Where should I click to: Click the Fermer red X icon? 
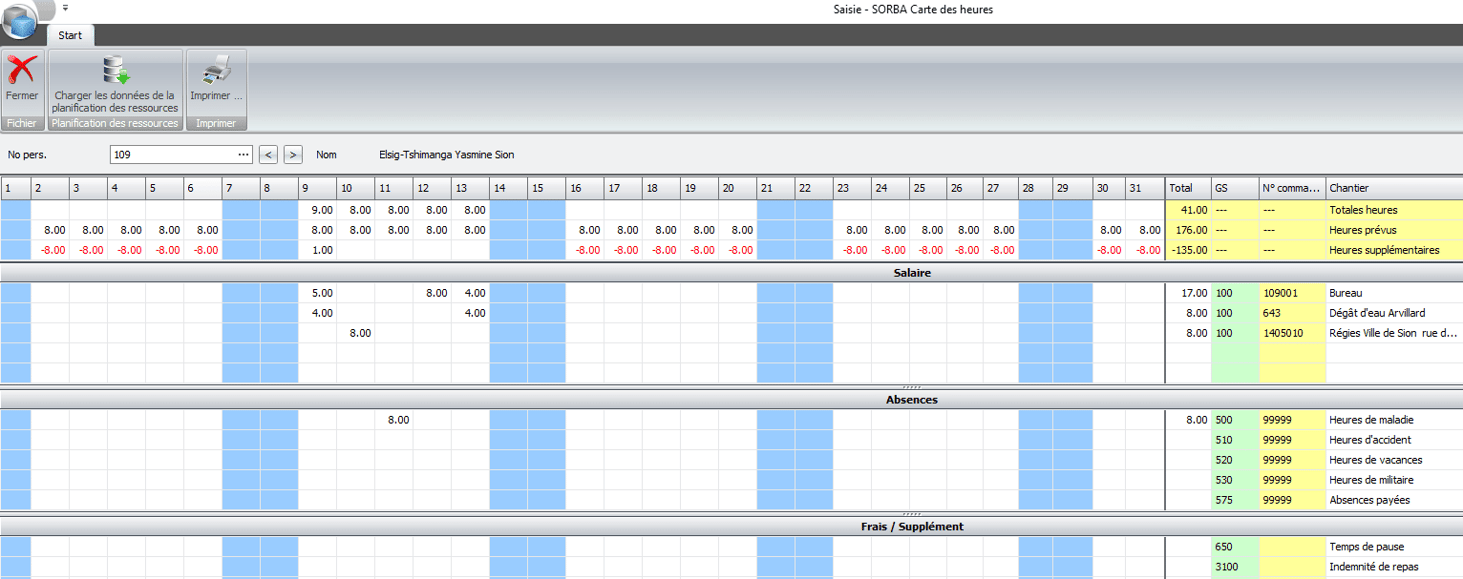21,70
